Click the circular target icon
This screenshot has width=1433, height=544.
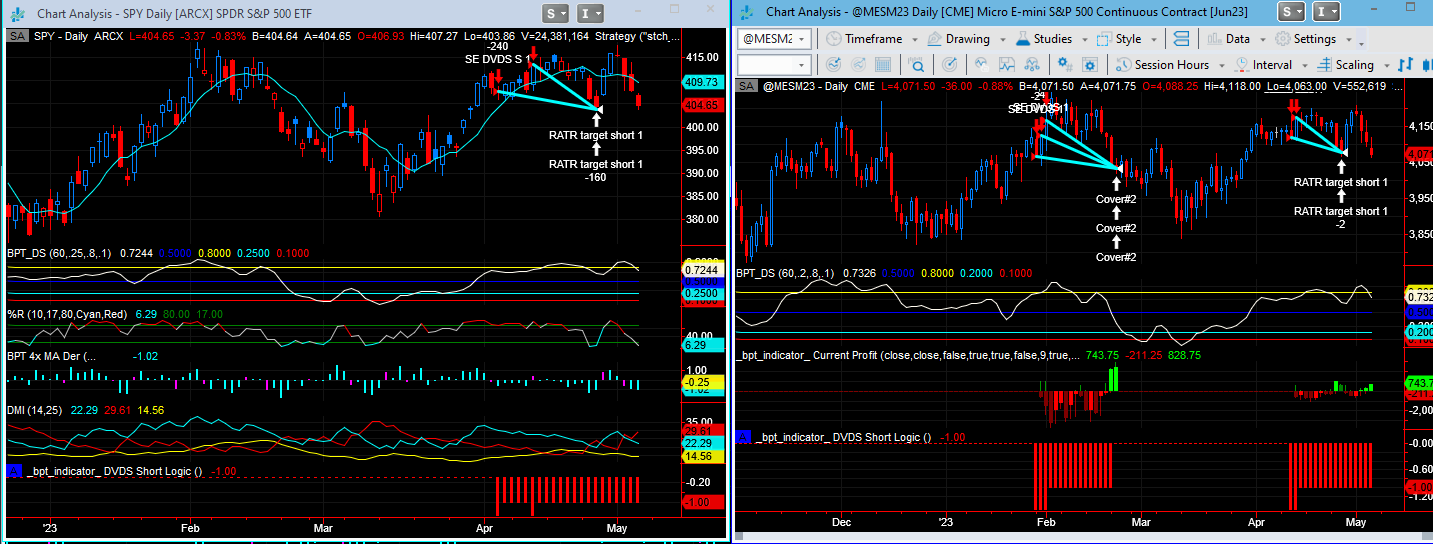click(949, 65)
